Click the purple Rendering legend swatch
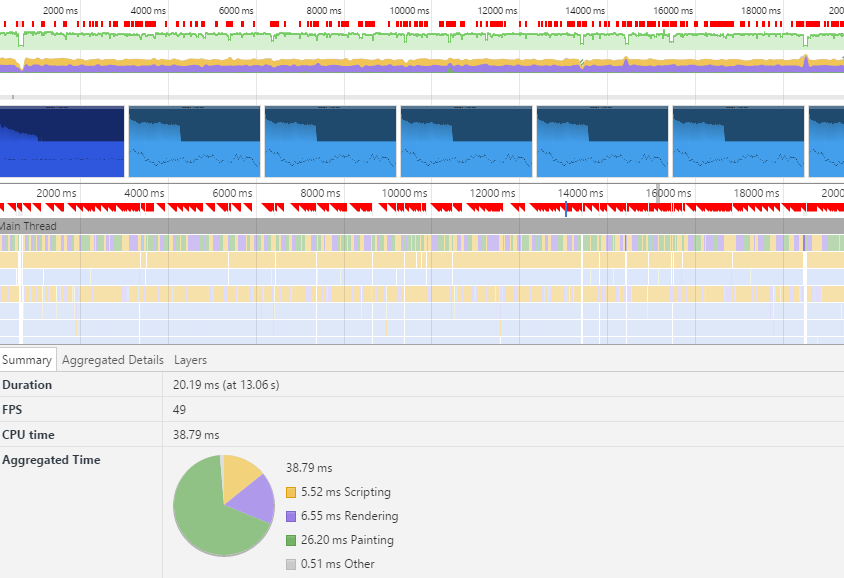The width and height of the screenshot is (844, 578). pyautogui.click(x=291, y=516)
